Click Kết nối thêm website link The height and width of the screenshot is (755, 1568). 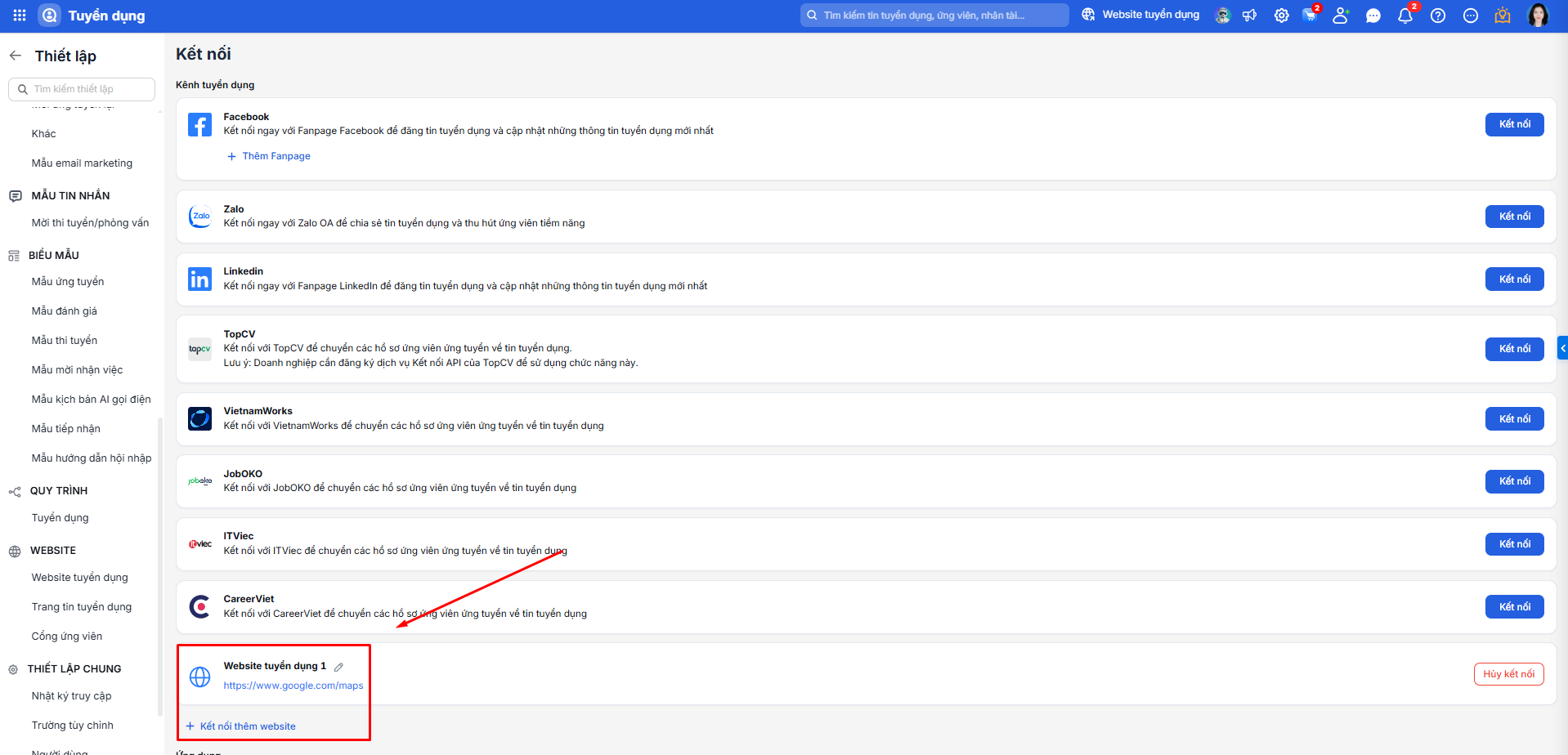[241, 726]
